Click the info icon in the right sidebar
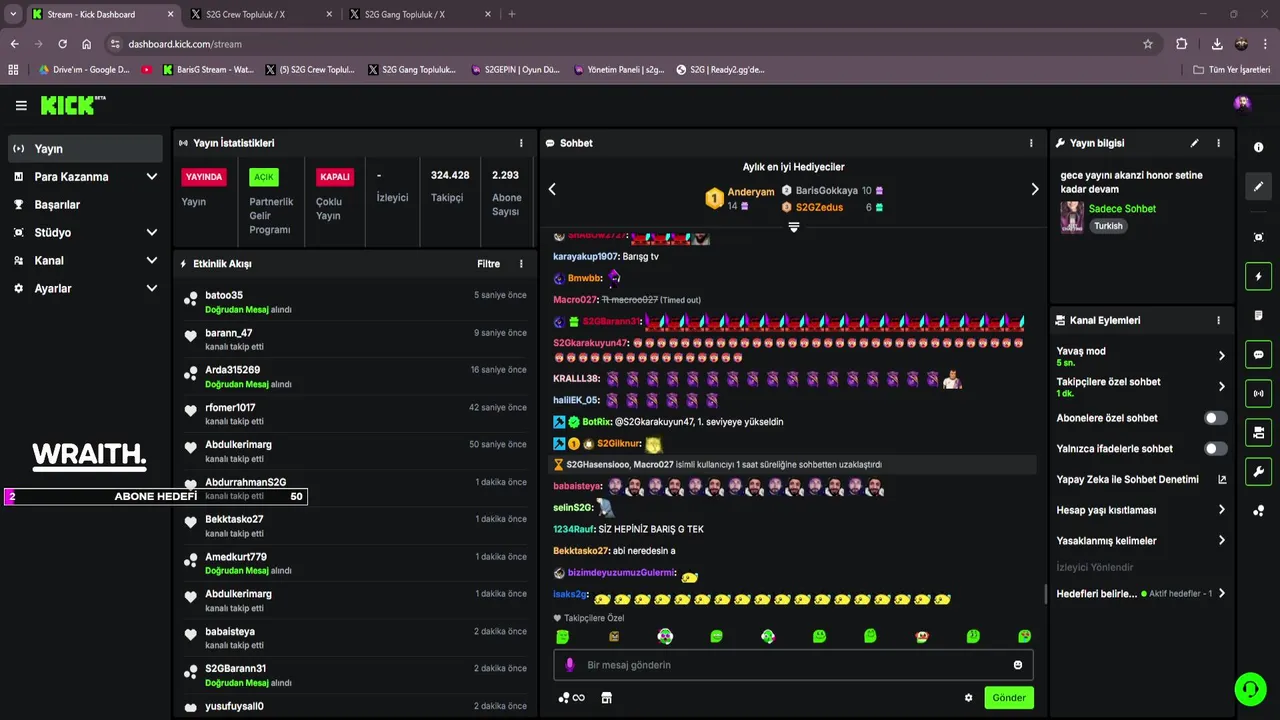Image resolution: width=1280 pixels, height=720 pixels. (1258, 147)
